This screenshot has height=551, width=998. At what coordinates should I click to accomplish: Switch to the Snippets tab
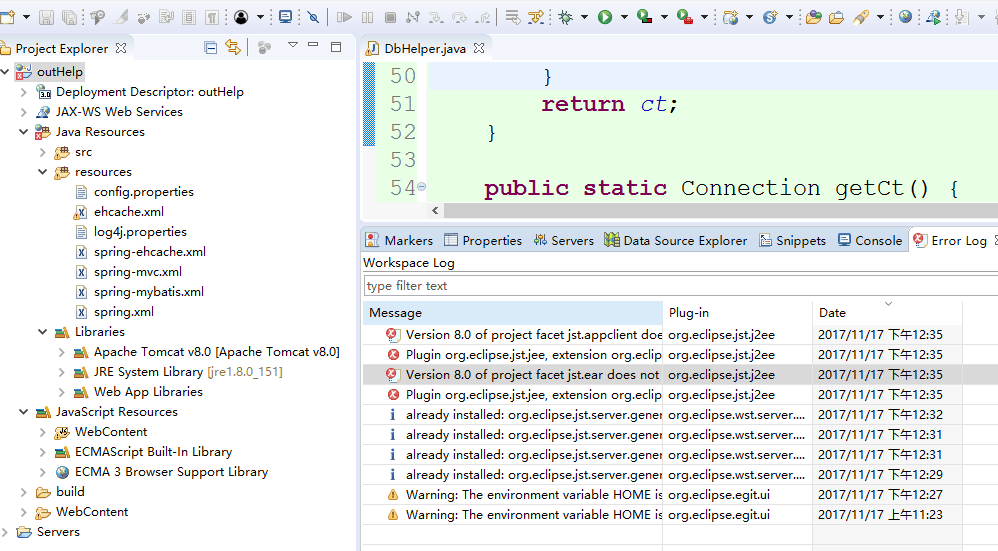tap(792, 241)
